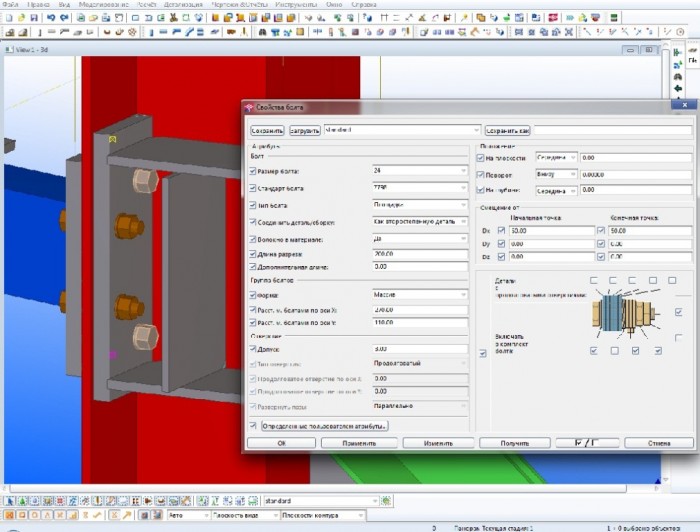Click the Сохранить button
The height and width of the screenshot is (532, 700).
[267, 130]
